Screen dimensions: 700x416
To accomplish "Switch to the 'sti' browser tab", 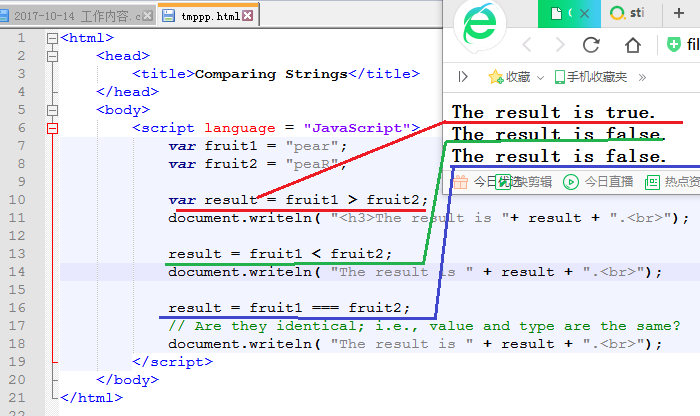I will coord(630,13).
